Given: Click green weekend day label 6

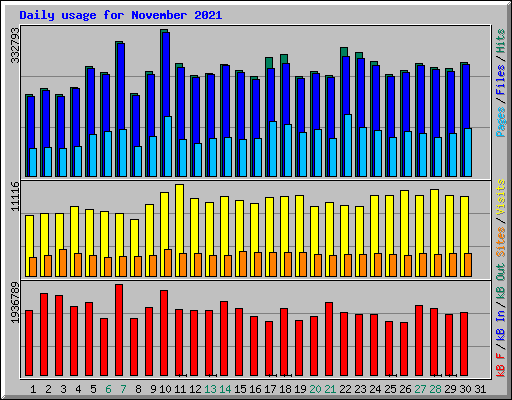Looking at the screenshot, I should pyautogui.click(x=108, y=389).
